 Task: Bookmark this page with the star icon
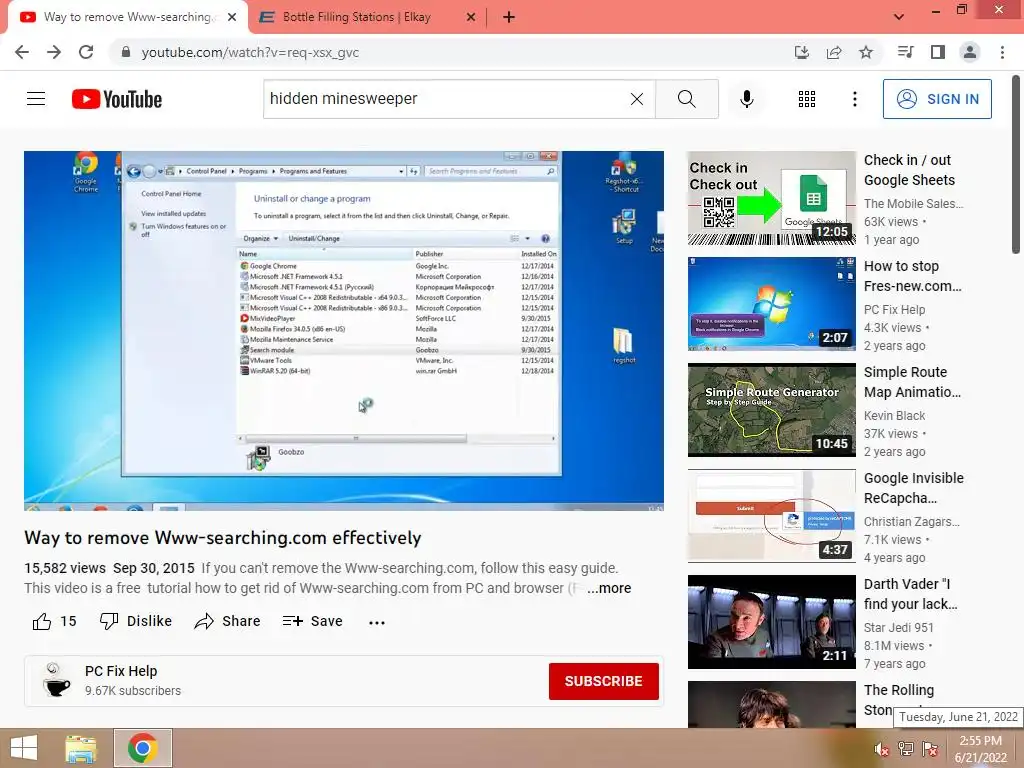coord(866,52)
